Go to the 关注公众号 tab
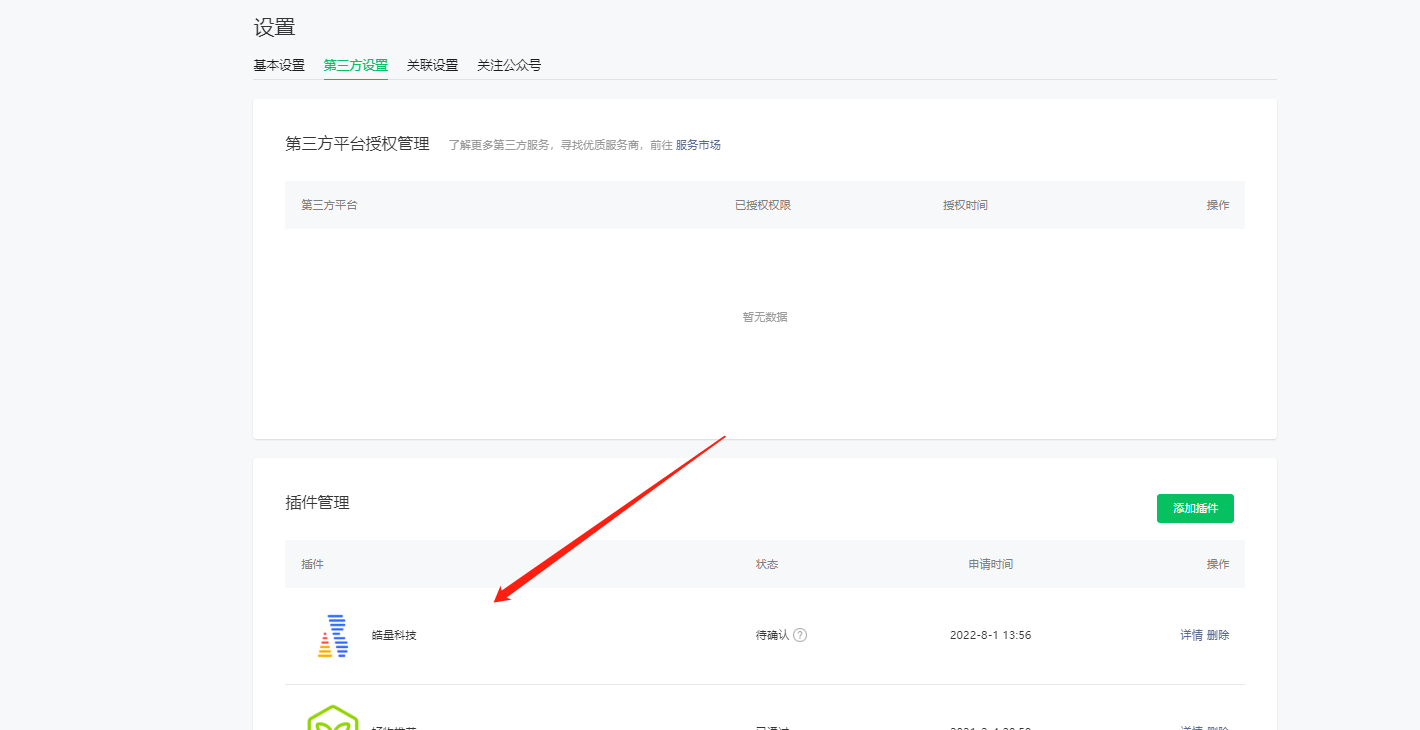The height and width of the screenshot is (730, 1420). pos(509,65)
